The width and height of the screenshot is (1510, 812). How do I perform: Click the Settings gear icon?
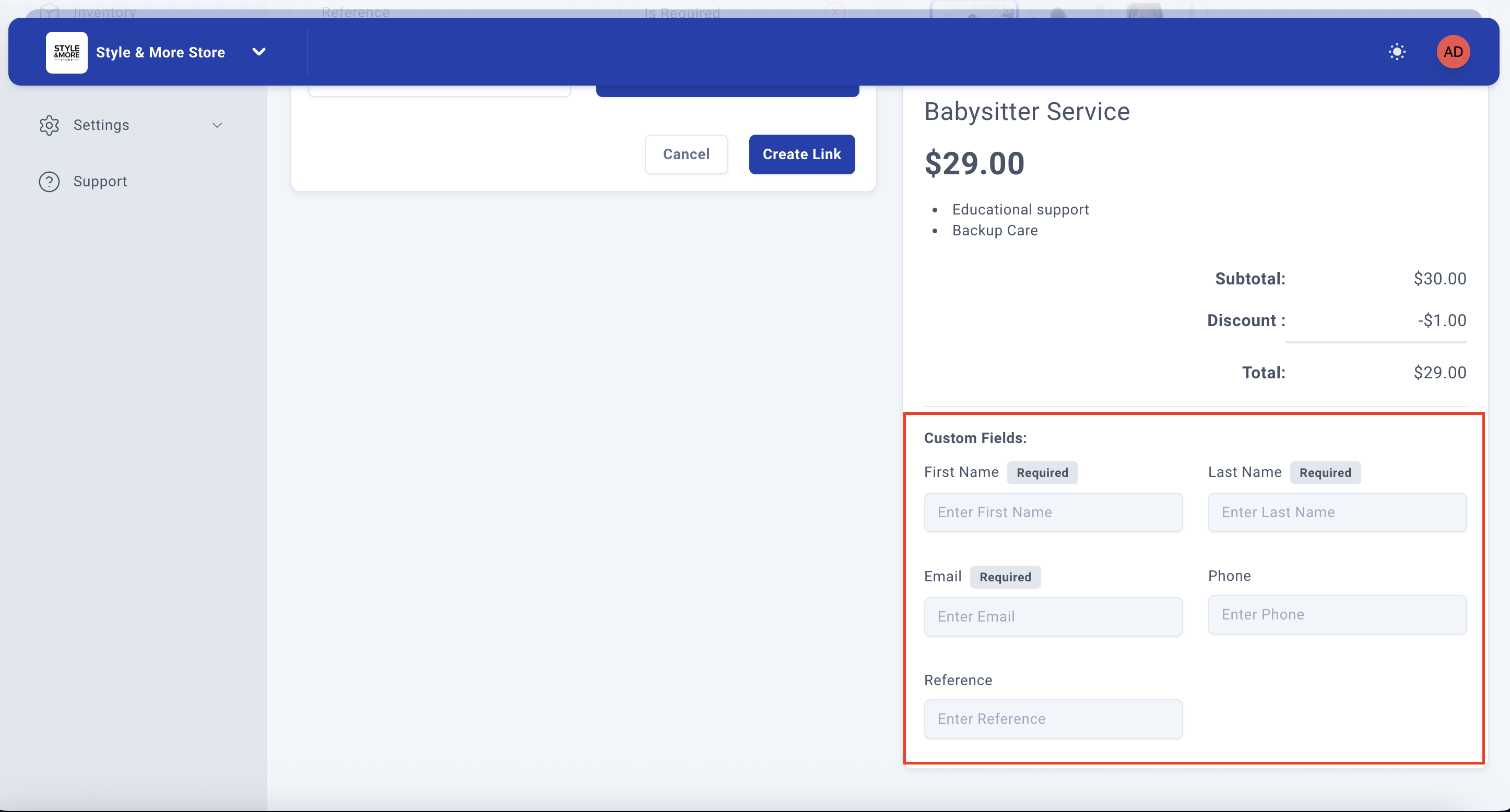49,125
